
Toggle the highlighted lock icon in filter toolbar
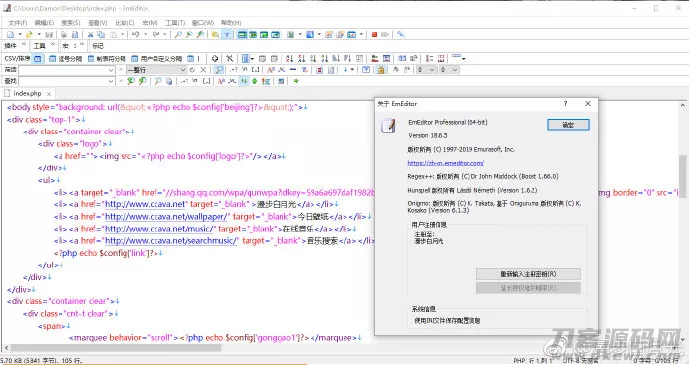tap(381, 70)
